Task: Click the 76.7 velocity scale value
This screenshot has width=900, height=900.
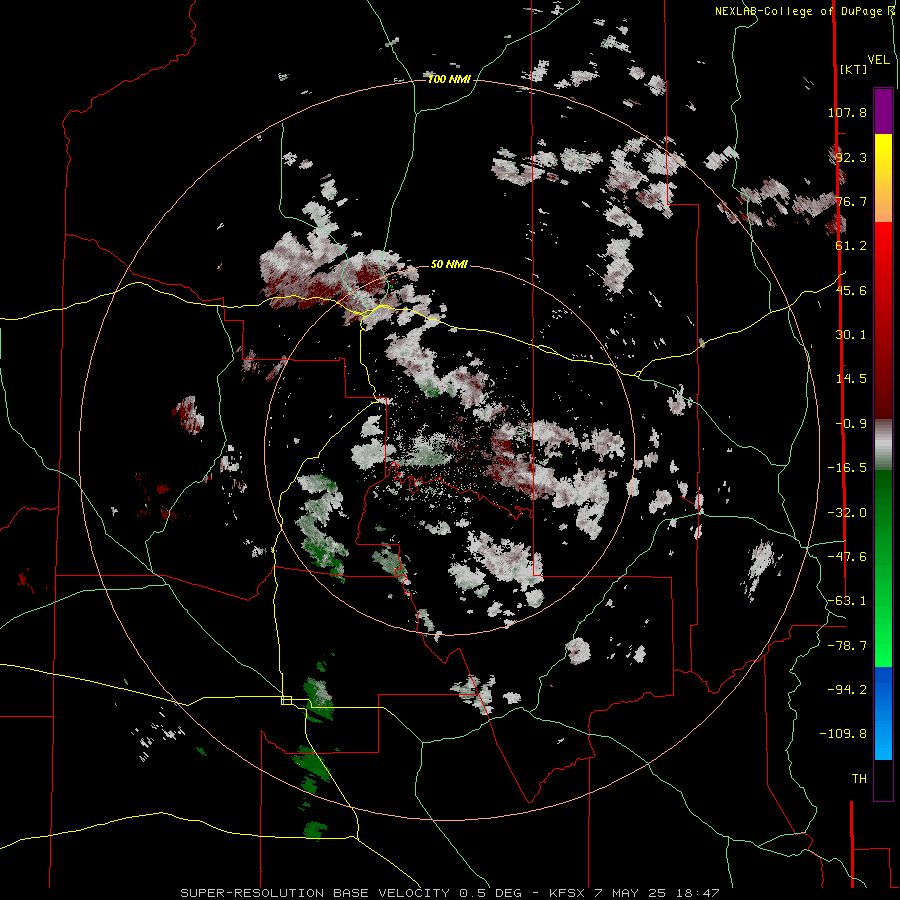Action: pyautogui.click(x=851, y=201)
